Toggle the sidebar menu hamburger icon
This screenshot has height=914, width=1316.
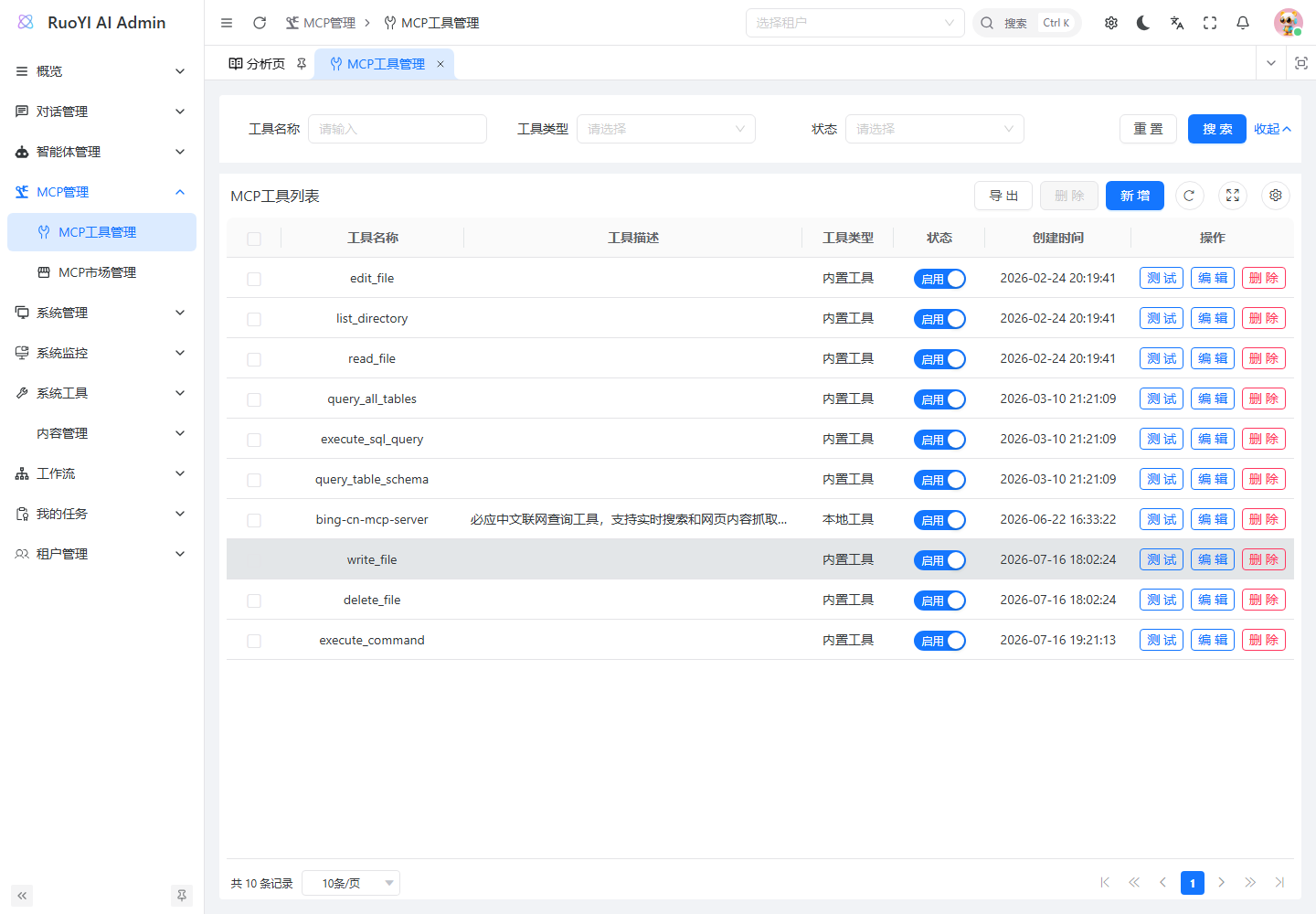227,23
